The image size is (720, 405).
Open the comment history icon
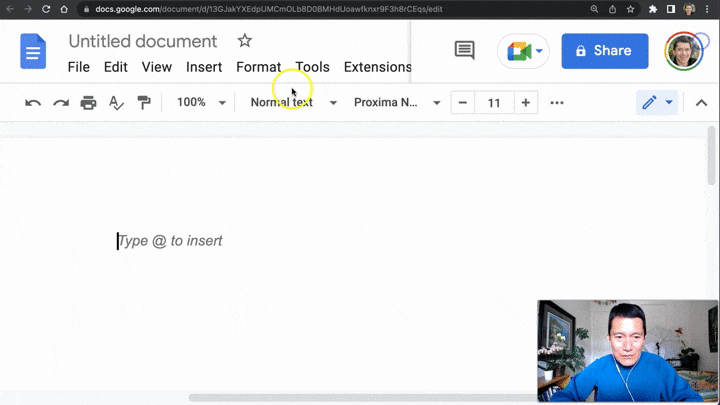(x=464, y=51)
